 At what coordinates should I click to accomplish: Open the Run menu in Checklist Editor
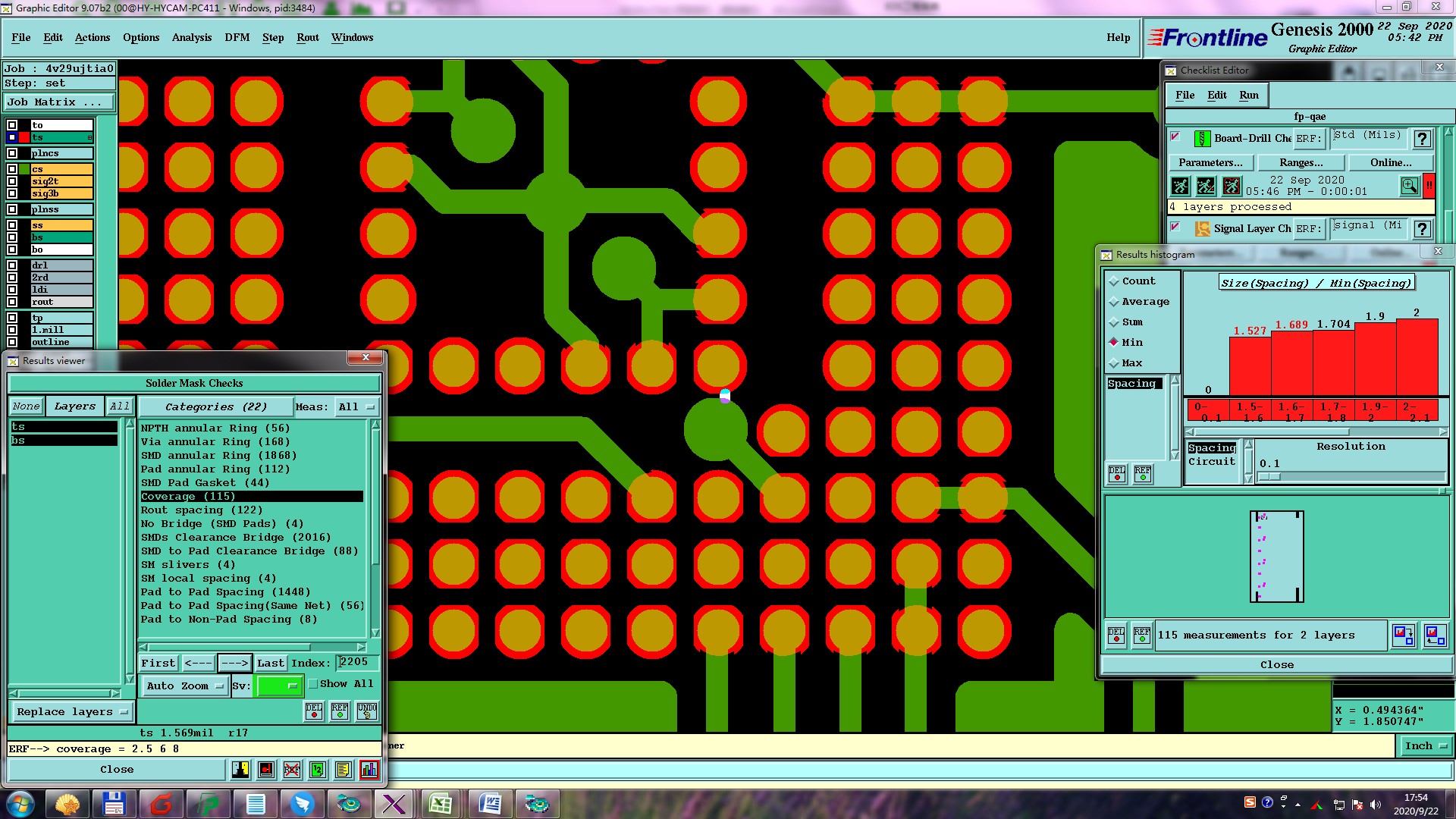(x=1248, y=95)
